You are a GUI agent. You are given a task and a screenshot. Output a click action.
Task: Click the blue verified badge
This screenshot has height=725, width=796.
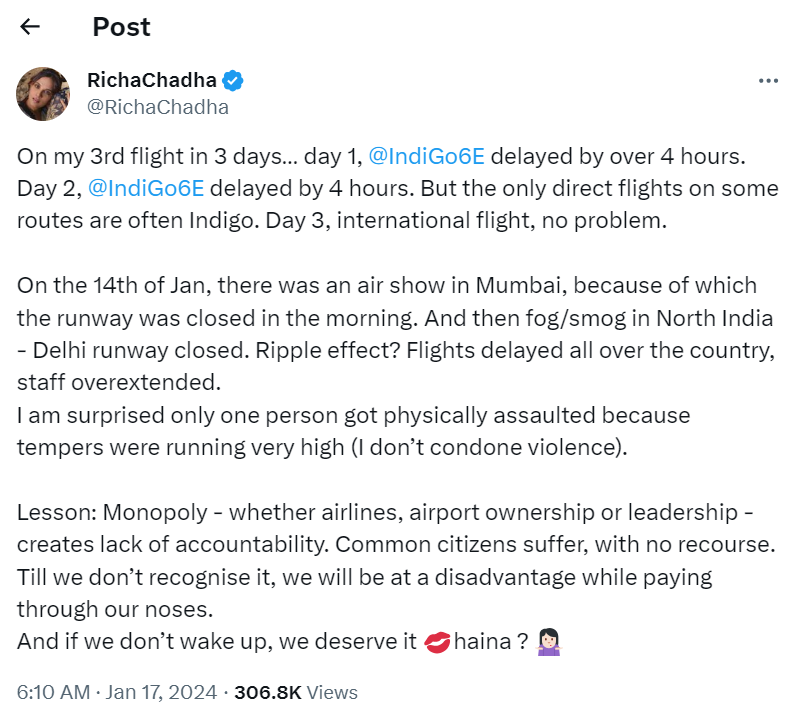(234, 81)
